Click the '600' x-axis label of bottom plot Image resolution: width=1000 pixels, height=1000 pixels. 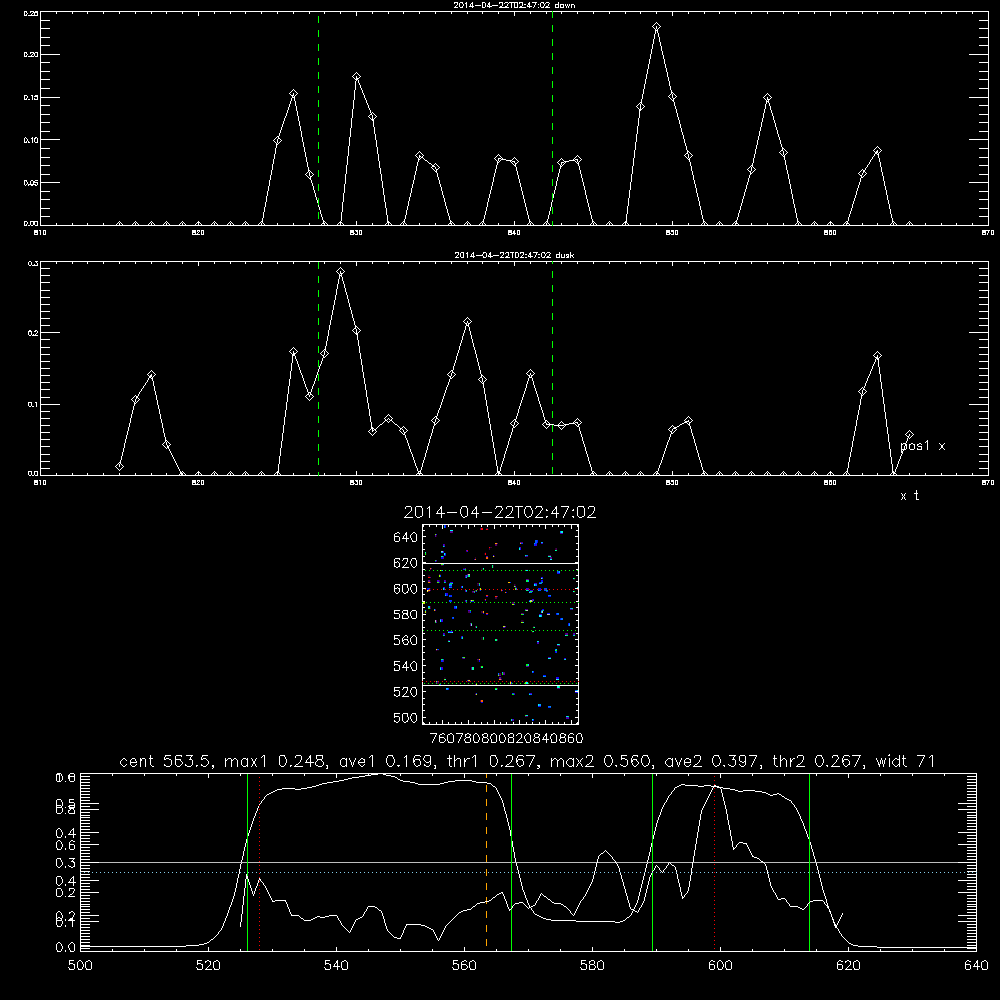(x=721, y=966)
